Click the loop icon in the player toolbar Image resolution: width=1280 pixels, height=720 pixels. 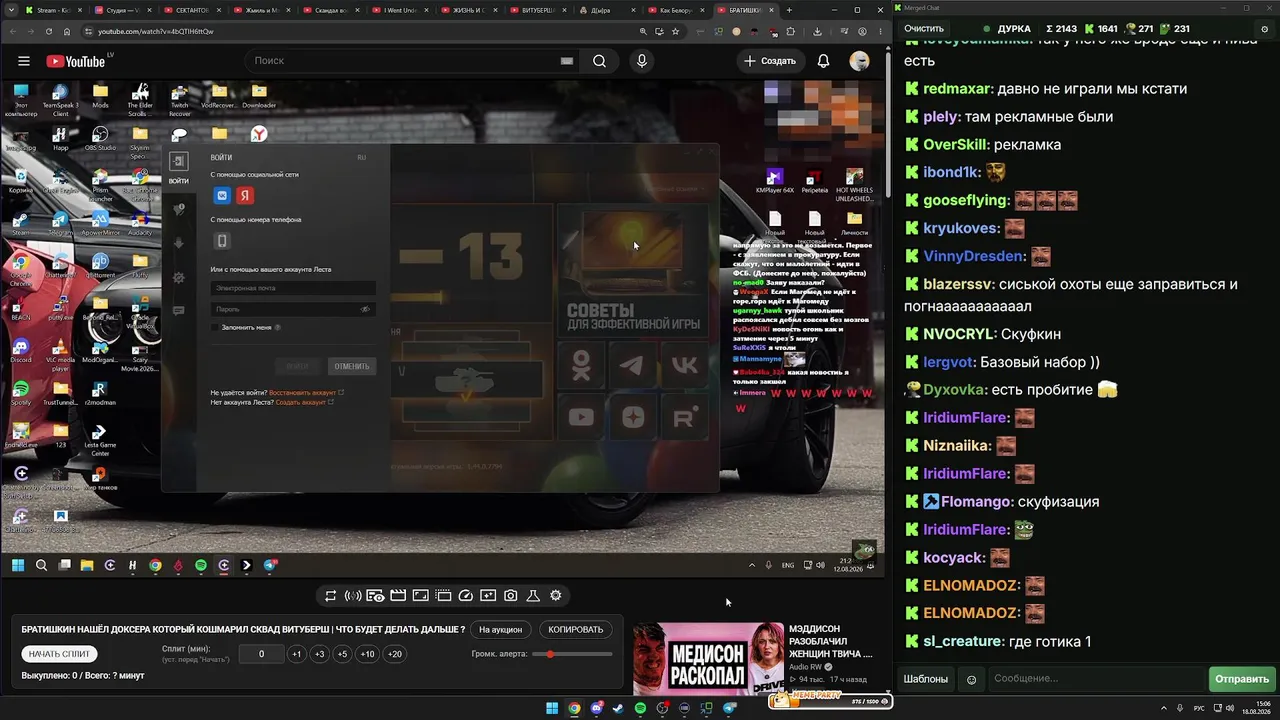tap(330, 596)
